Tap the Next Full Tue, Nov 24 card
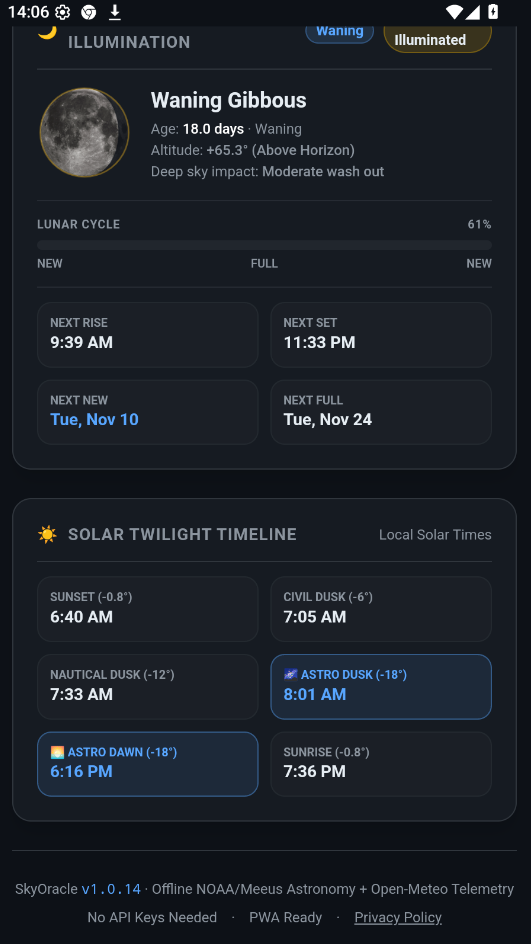This screenshot has height=944, width=531. coord(381,412)
